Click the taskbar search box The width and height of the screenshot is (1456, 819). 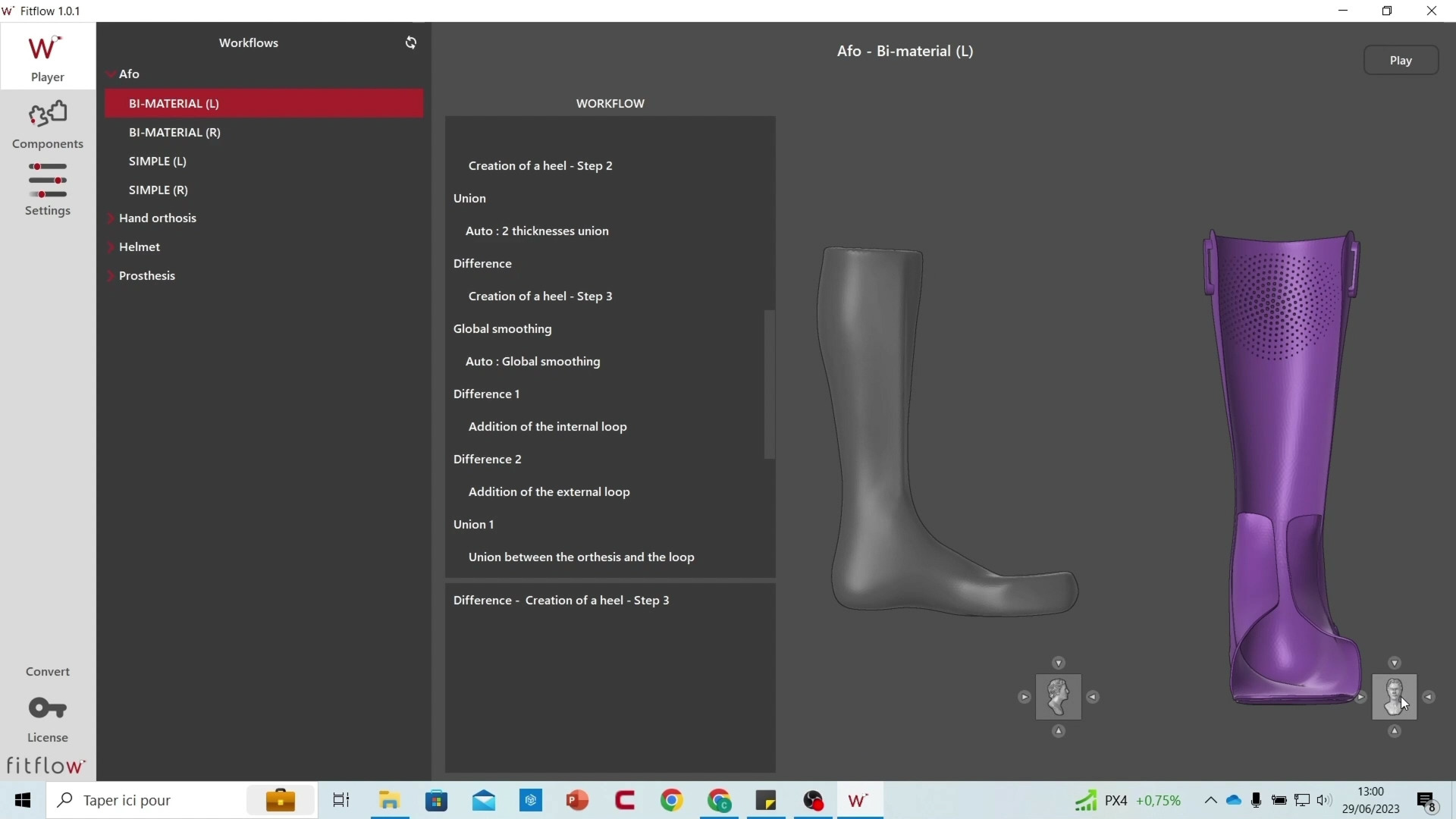pos(182,800)
